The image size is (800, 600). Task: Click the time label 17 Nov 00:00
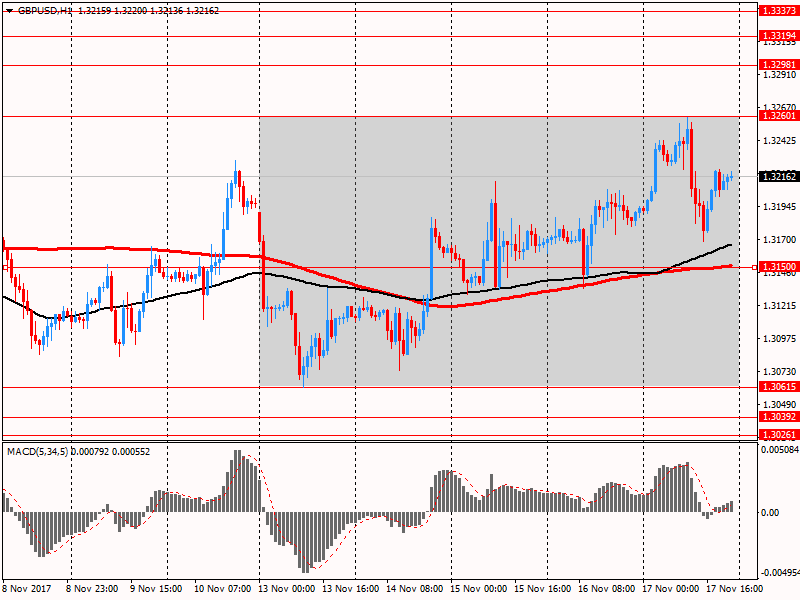click(670, 588)
